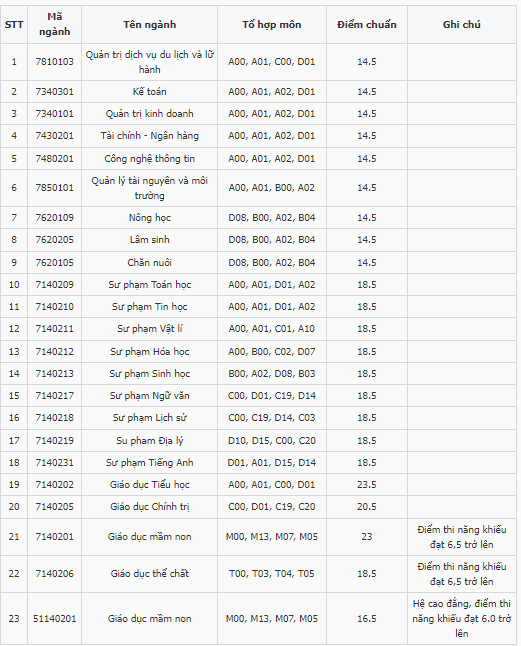Screen dimensions: 521x646
Task: Select the 'Sư phạm Toán học' cell
Action: click(x=150, y=285)
